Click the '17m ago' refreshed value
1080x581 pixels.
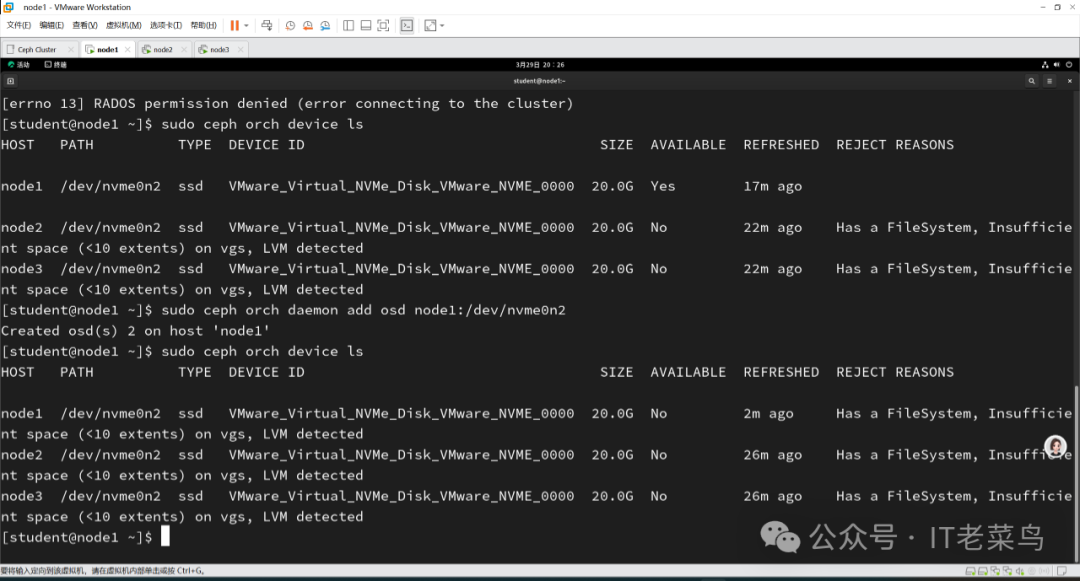click(x=772, y=187)
